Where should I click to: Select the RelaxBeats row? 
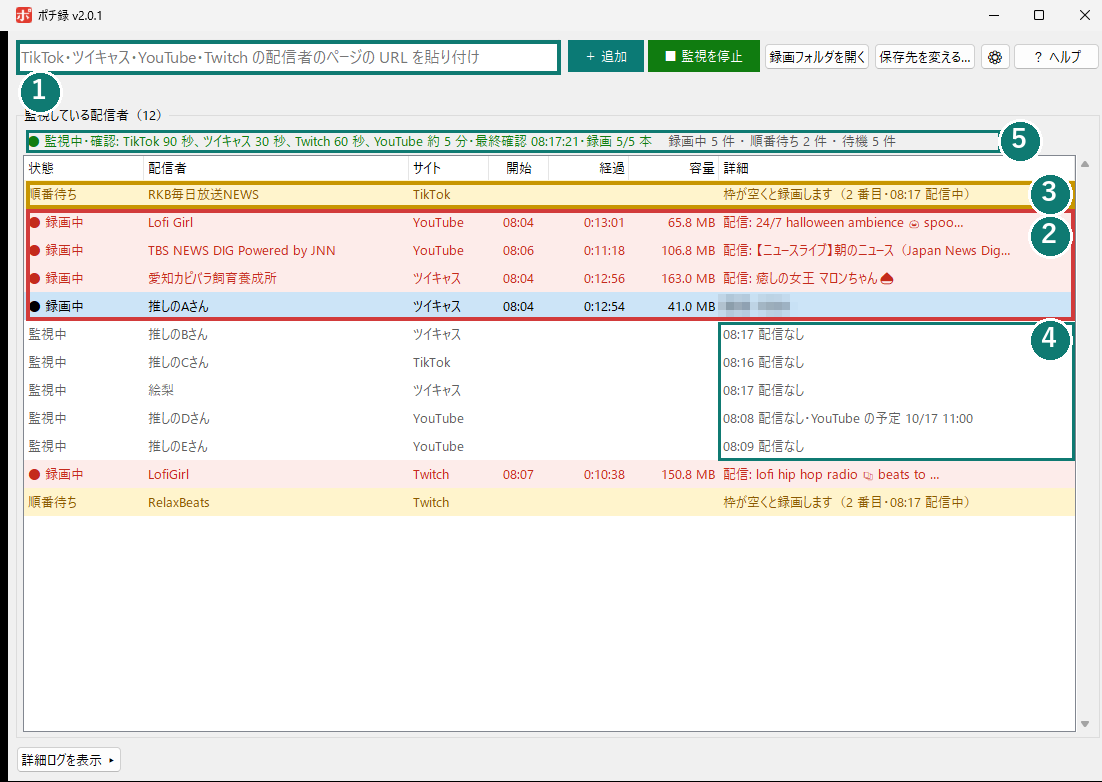550,502
